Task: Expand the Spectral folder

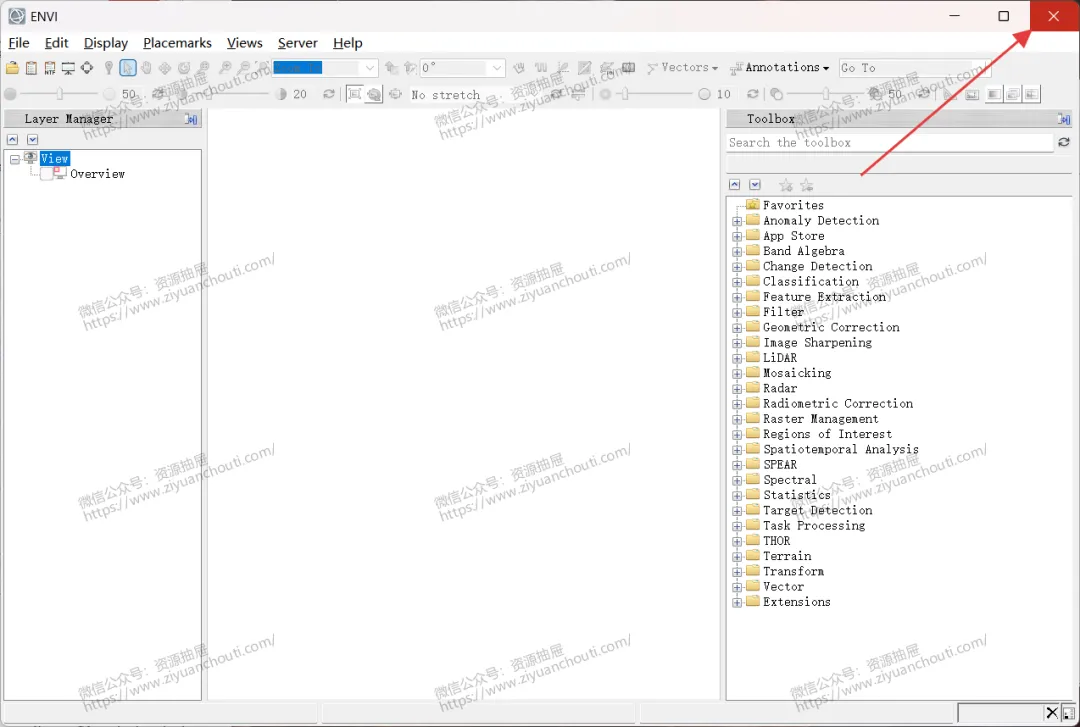Action: [x=737, y=480]
